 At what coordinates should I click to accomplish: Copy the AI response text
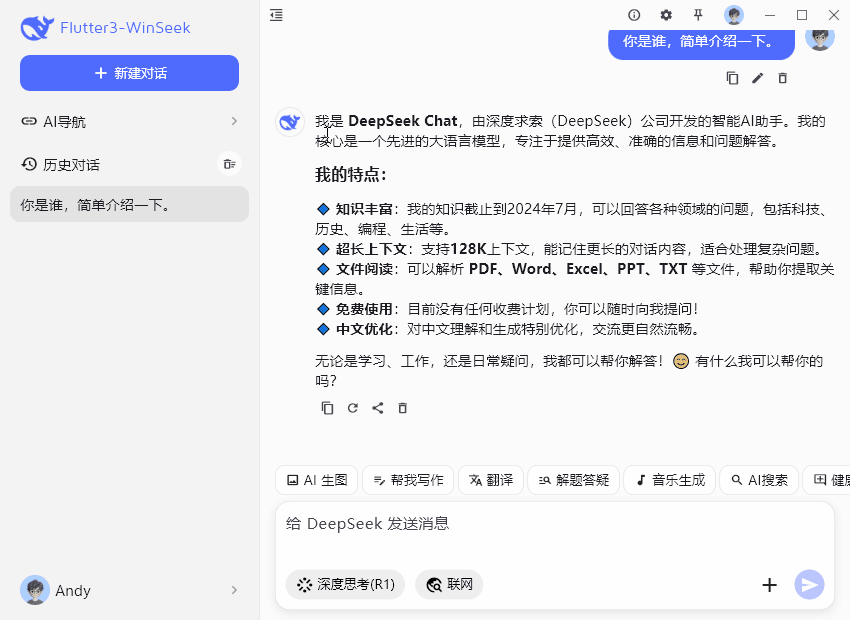click(327, 408)
